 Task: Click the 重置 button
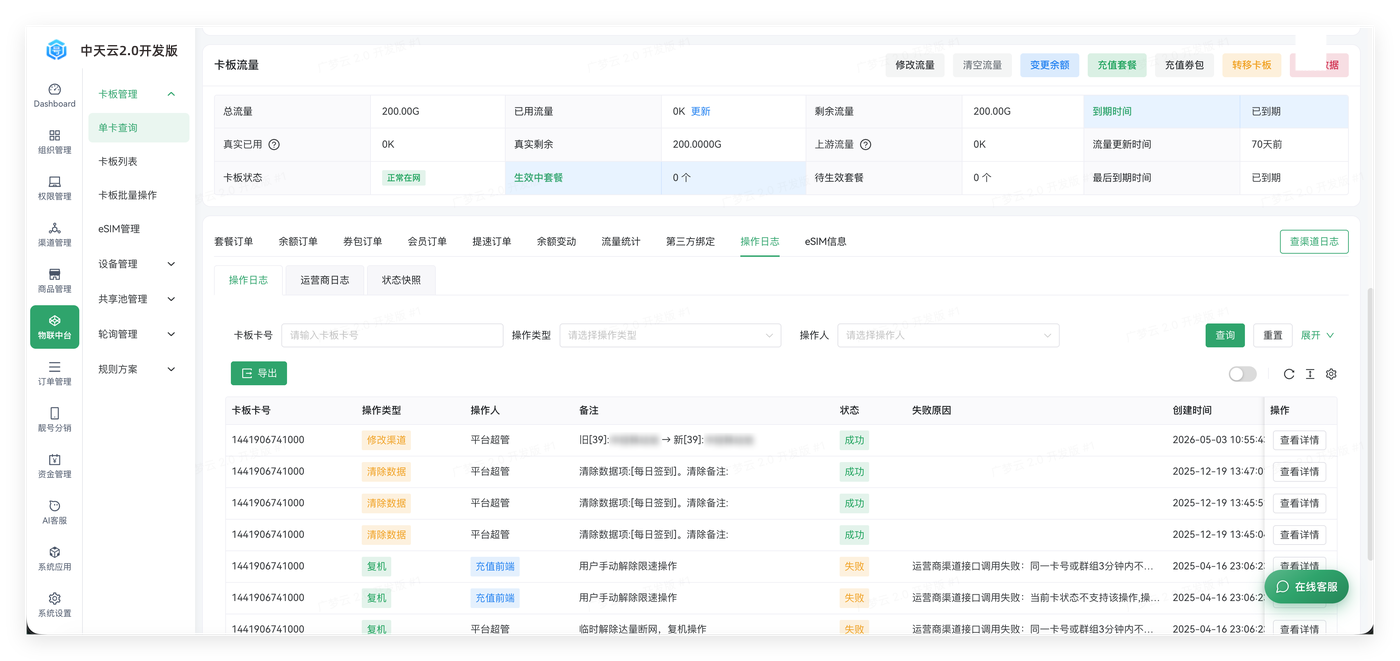[1272, 335]
